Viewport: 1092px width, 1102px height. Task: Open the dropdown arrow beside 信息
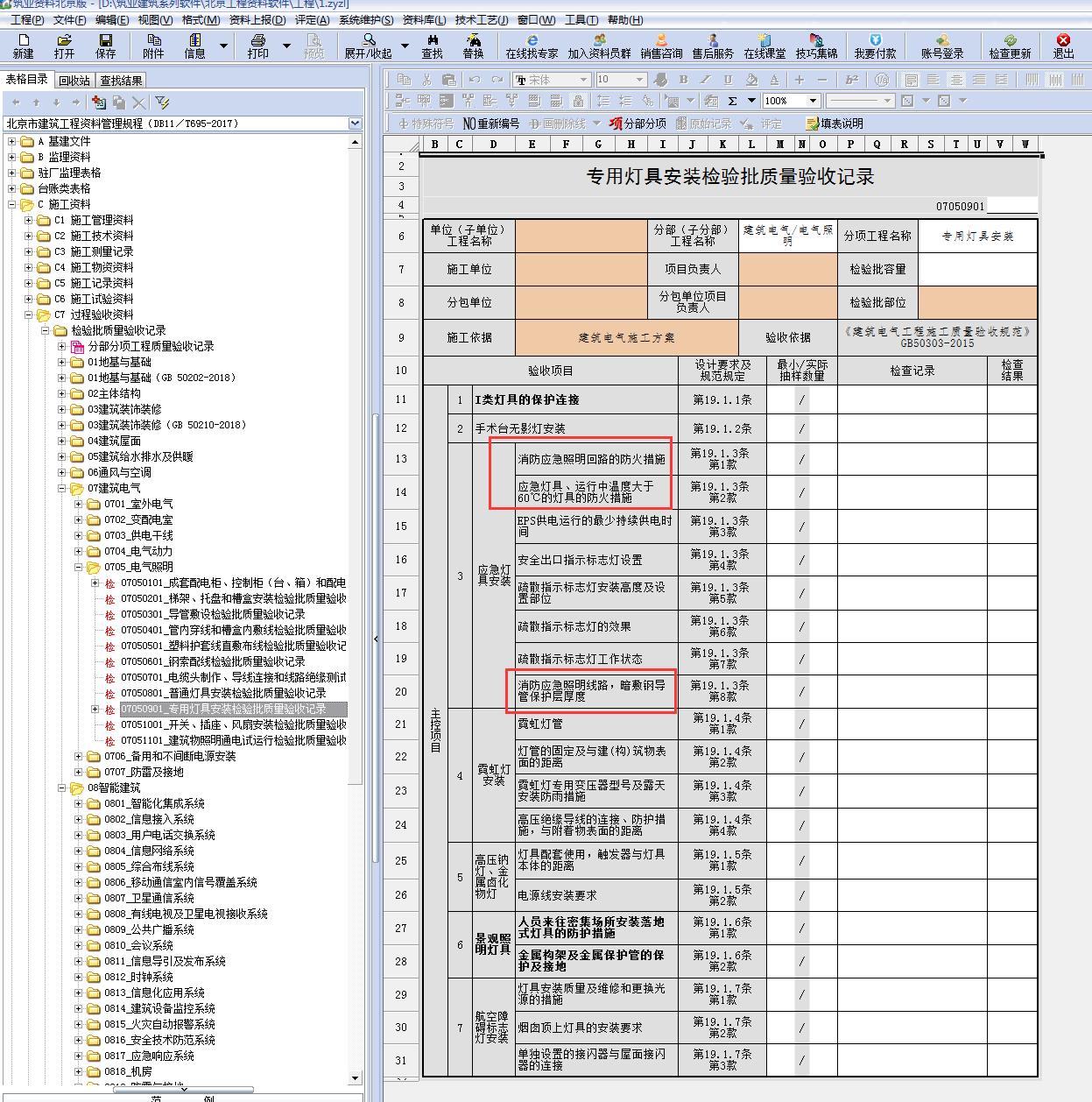223,46
